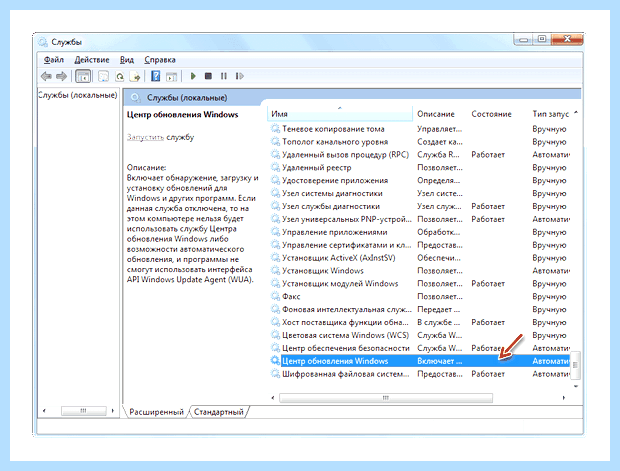Click the list's scroll up arrow
Image resolution: width=620 pixels, height=471 pixels.
(x=576, y=113)
